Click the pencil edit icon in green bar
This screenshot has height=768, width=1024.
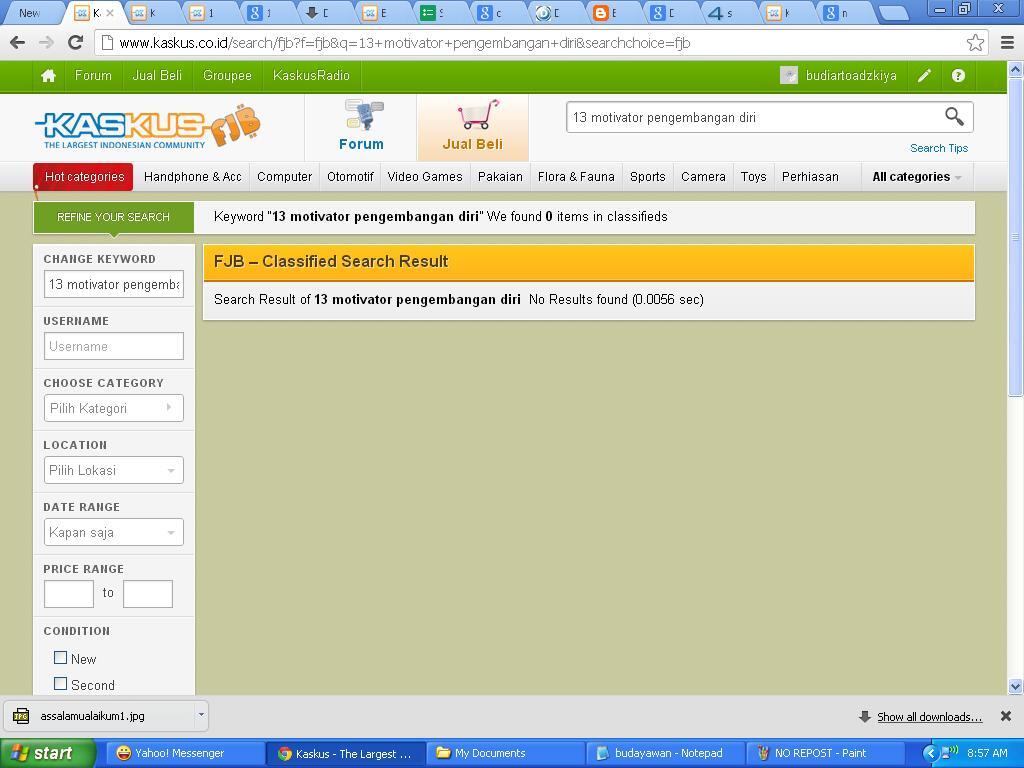click(924, 76)
